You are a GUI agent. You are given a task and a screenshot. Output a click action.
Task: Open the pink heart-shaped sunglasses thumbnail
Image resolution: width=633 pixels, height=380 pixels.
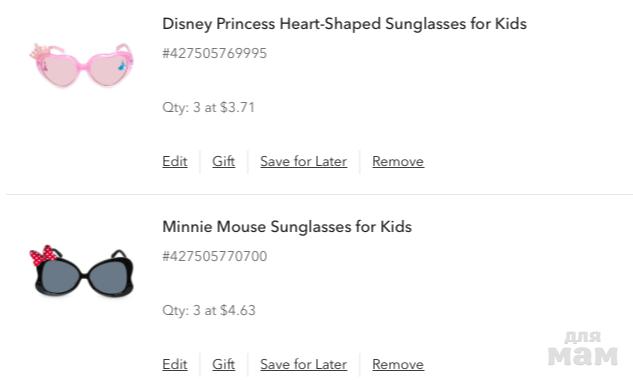81,65
